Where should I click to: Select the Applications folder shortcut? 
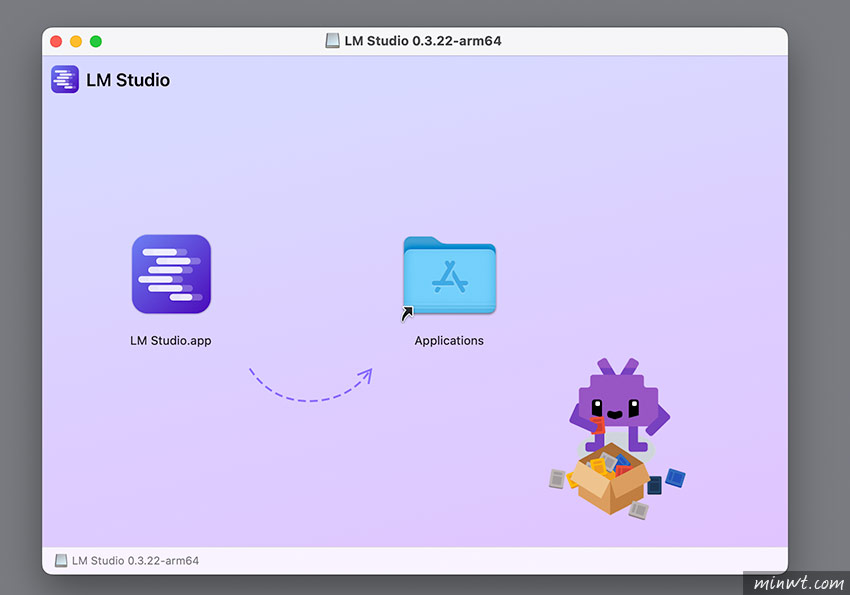[449, 276]
